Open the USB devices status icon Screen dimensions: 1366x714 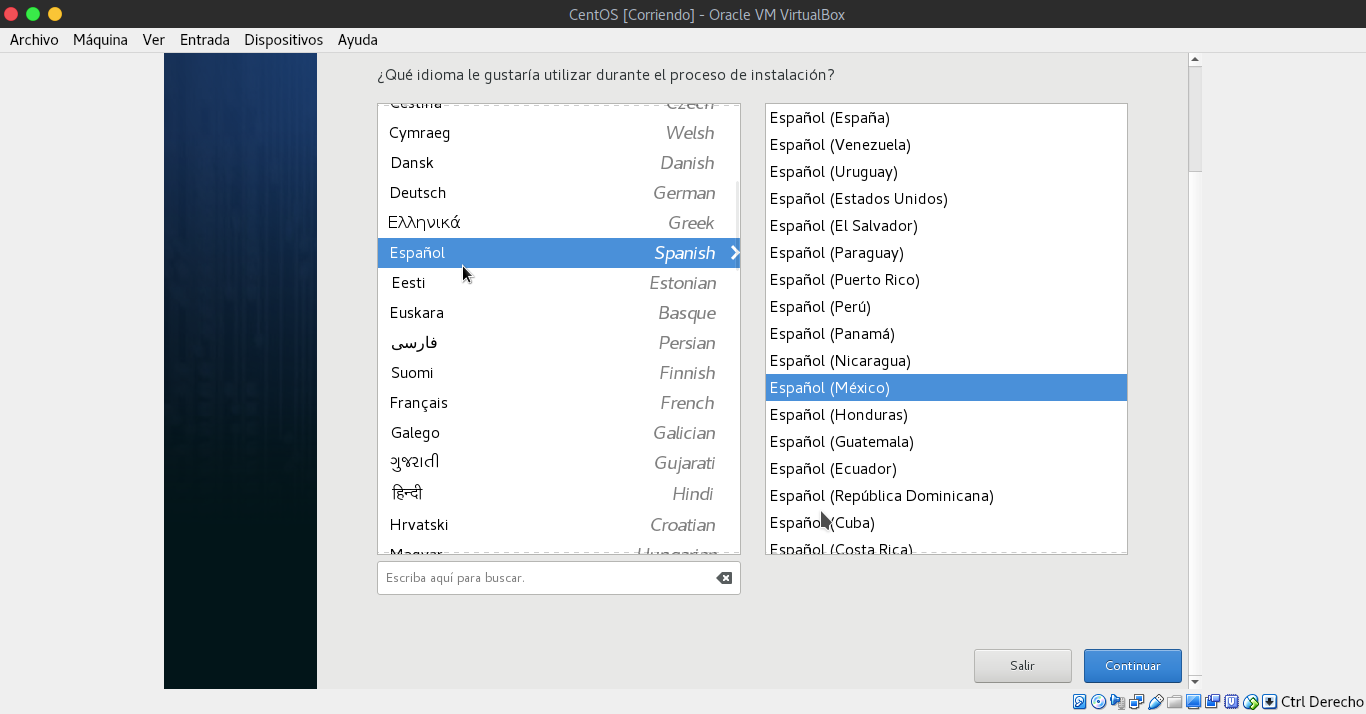(1156, 701)
